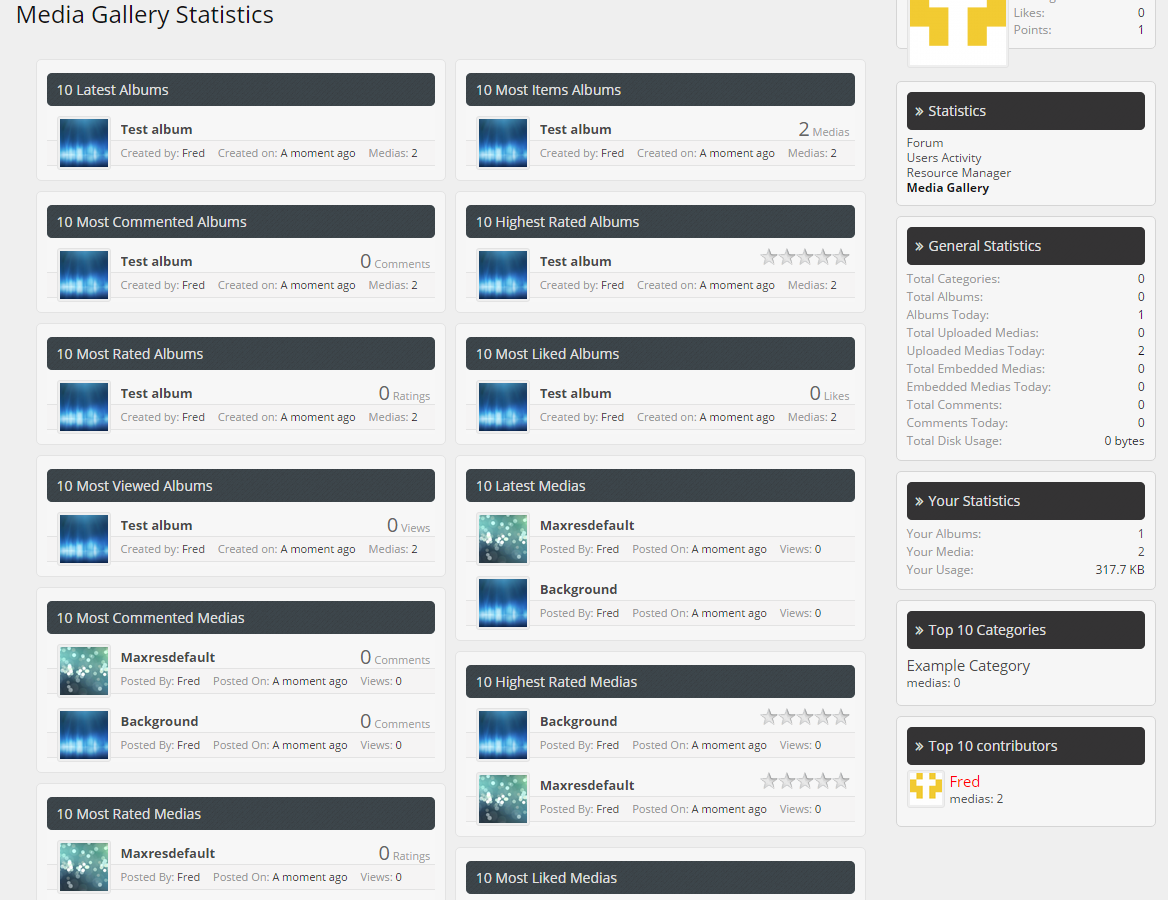1168x900 pixels.
Task: Open the Example Category link
Action: coord(968,665)
